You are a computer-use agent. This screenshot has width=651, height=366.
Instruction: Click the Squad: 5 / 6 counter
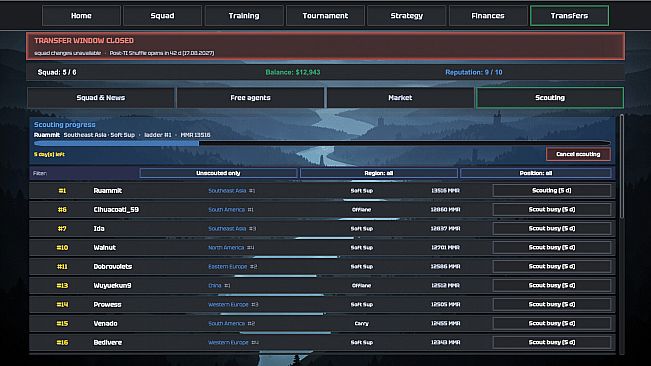pyautogui.click(x=57, y=72)
